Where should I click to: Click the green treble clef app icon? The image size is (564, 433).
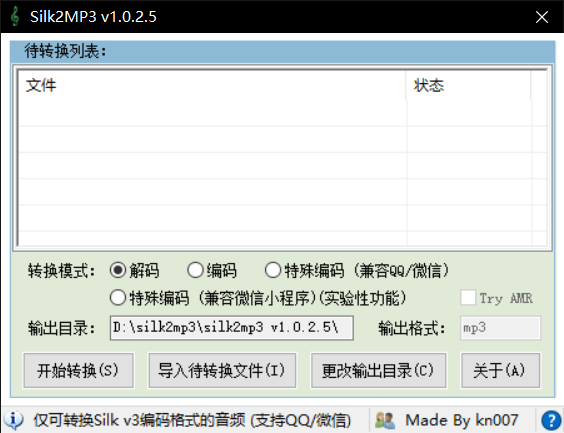[x=15, y=17]
